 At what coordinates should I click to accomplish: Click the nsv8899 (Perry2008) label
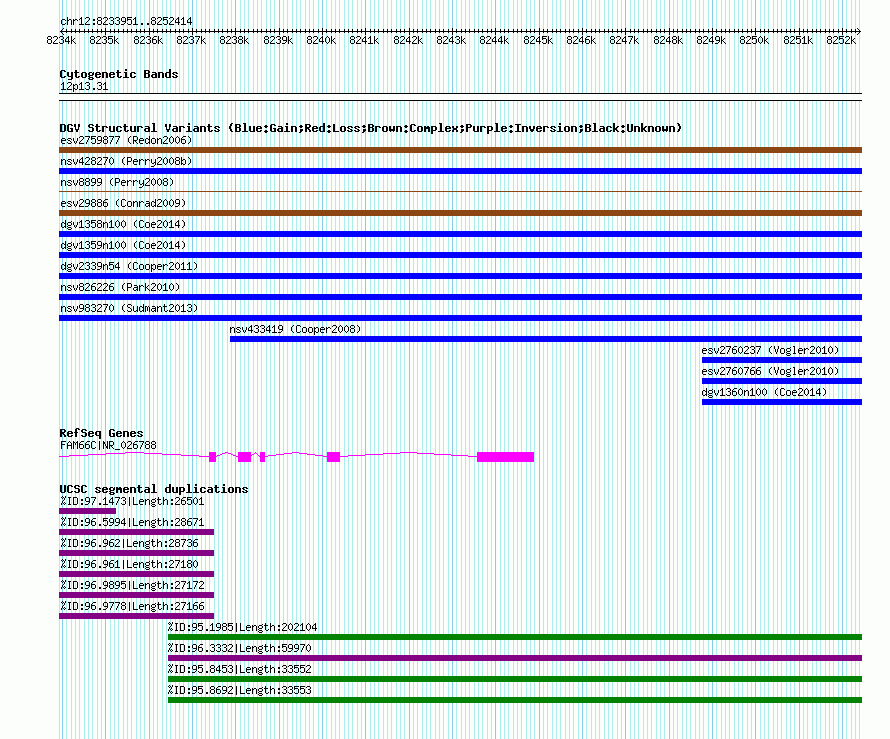[x=117, y=182]
